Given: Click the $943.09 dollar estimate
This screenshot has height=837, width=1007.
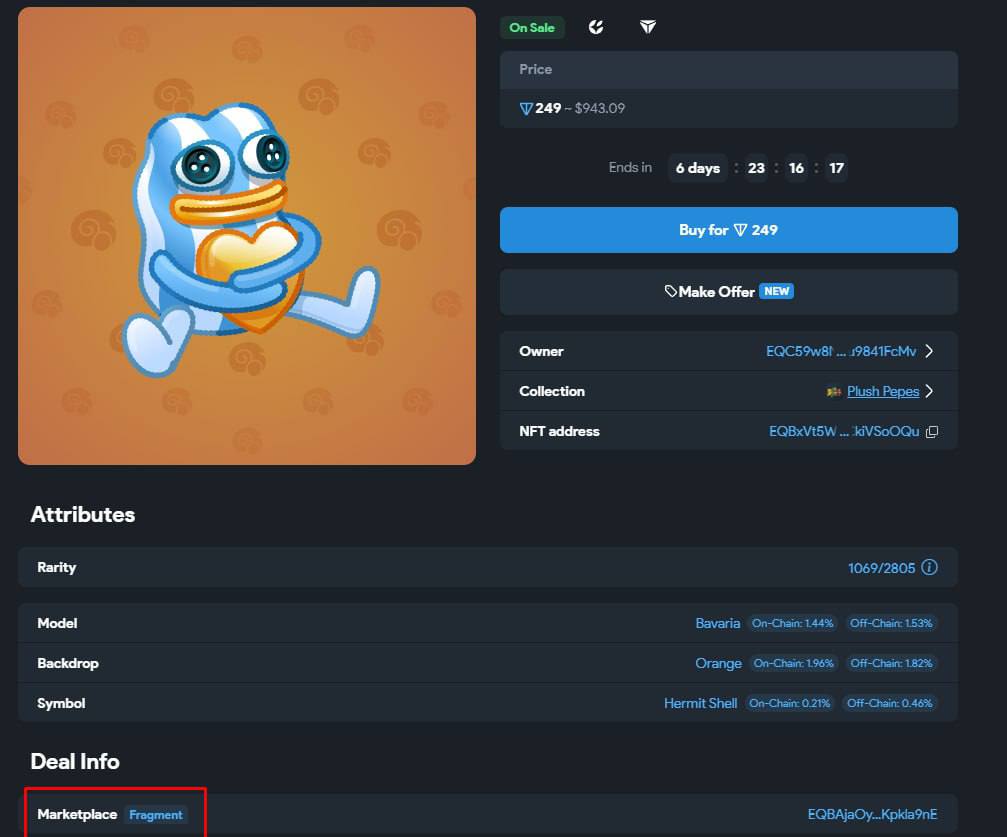Looking at the screenshot, I should 599,108.
